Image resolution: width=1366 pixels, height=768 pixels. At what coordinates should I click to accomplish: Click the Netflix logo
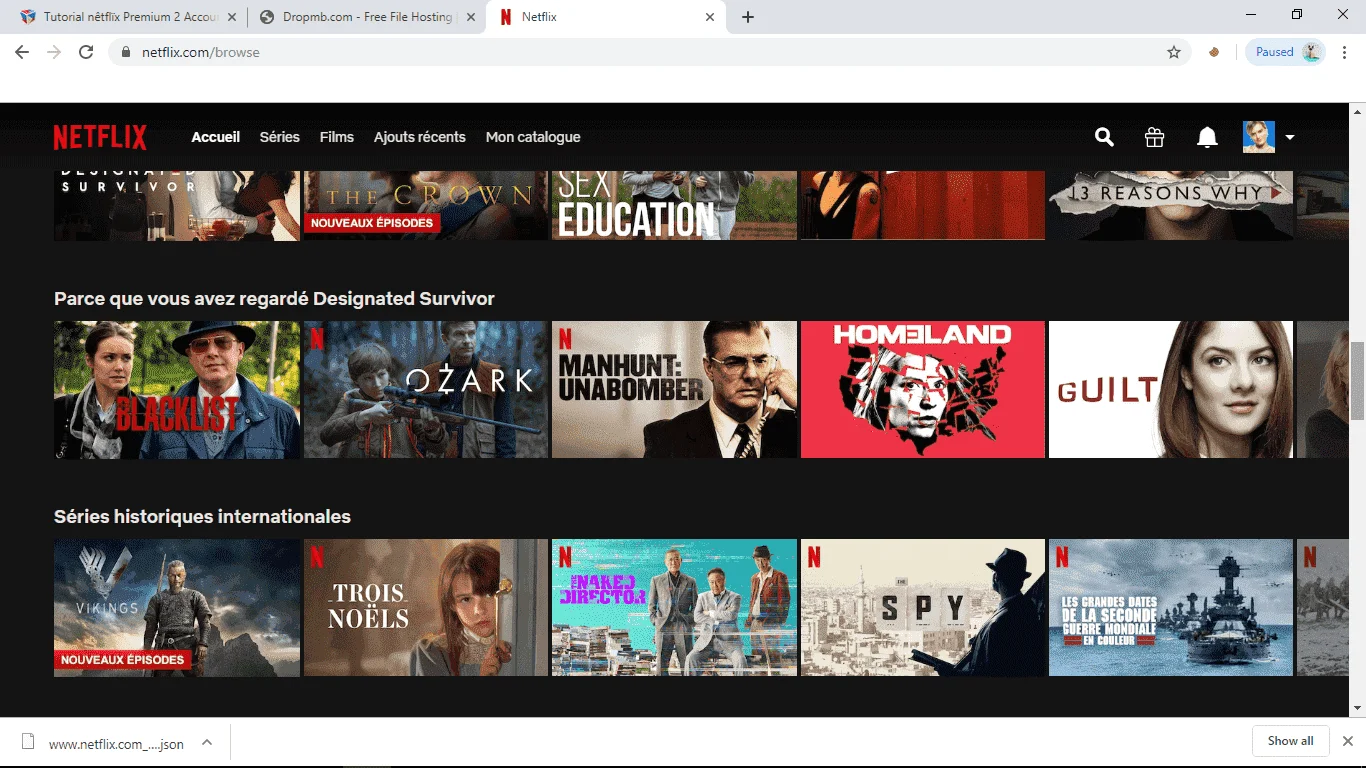(x=100, y=137)
